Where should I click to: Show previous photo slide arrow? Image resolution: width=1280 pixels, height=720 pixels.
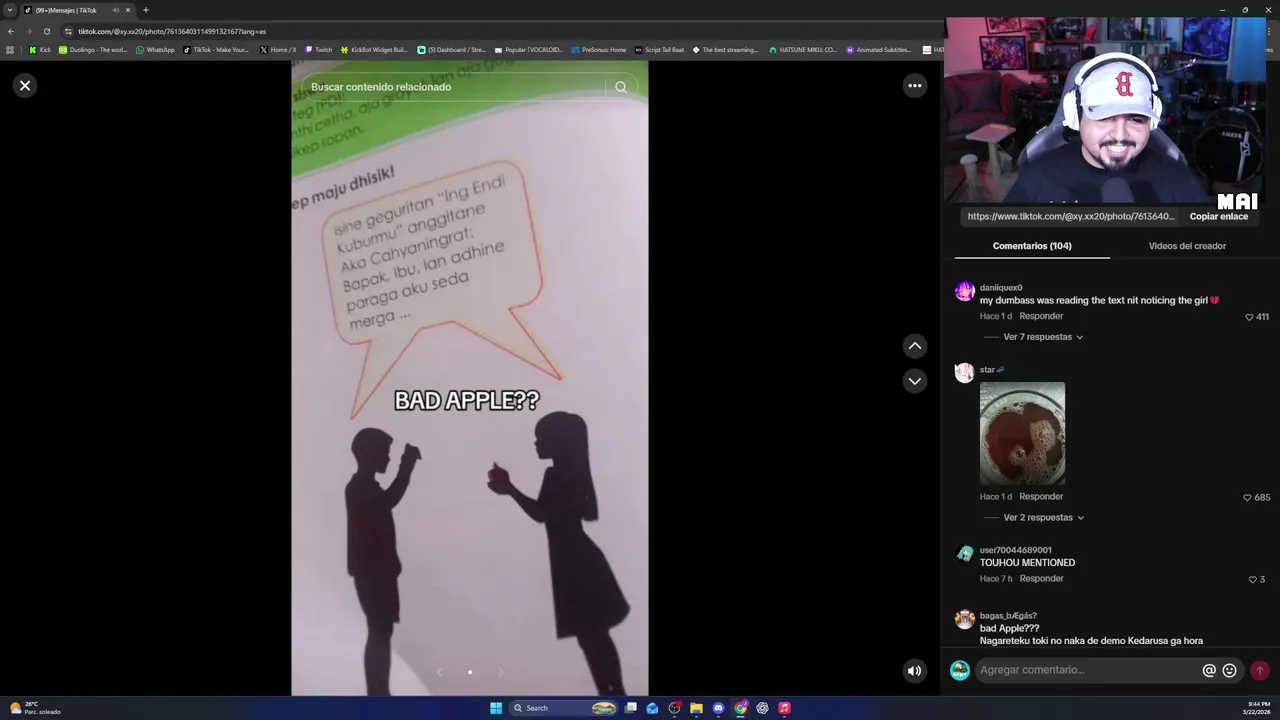click(x=439, y=672)
